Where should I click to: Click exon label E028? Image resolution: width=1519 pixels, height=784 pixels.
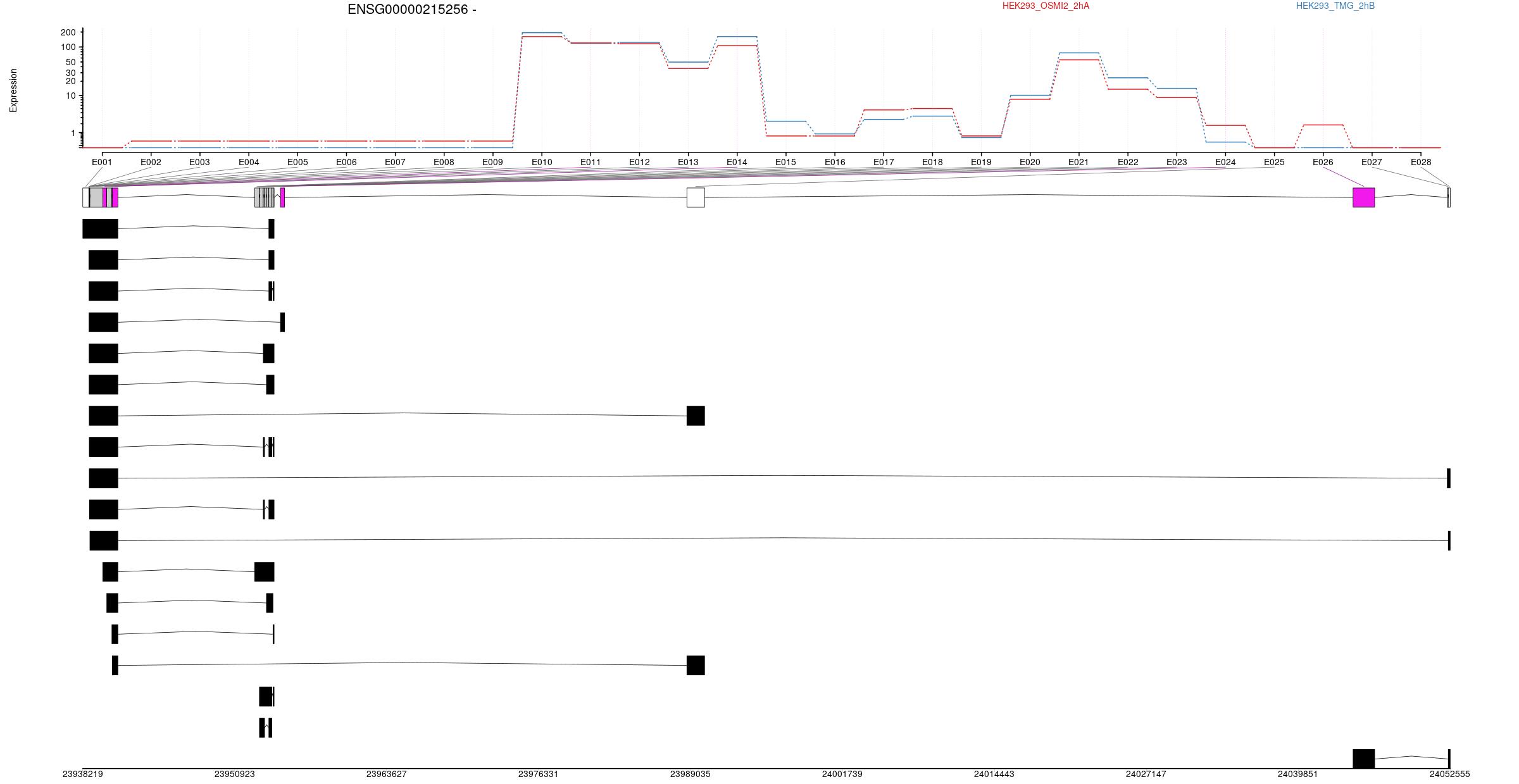(1421, 162)
